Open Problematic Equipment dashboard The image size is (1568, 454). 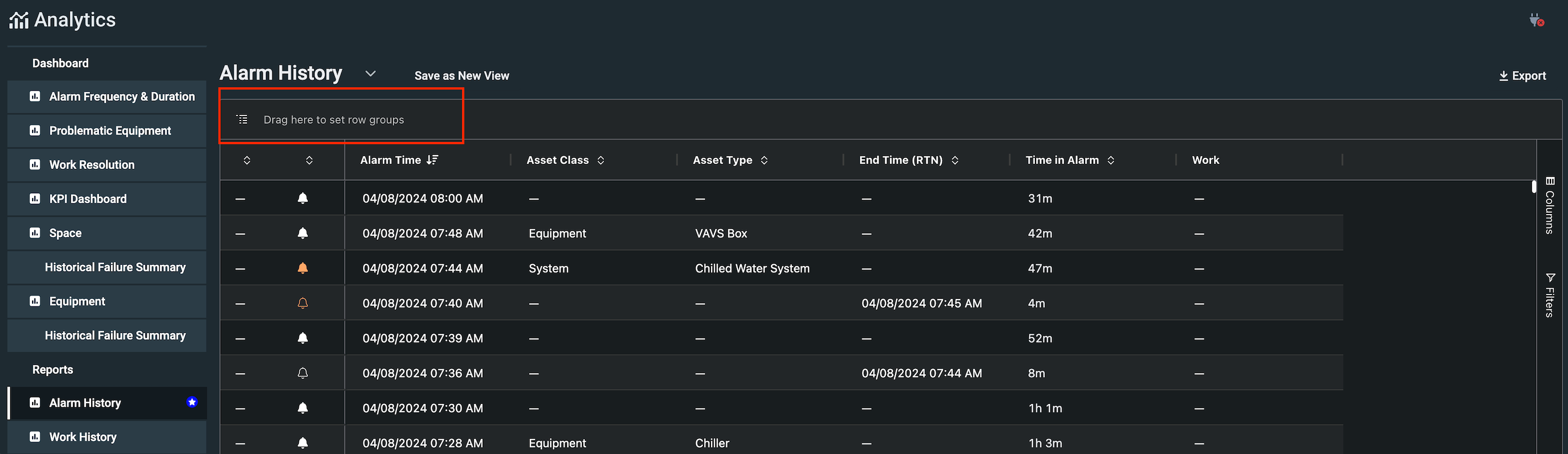tap(110, 131)
